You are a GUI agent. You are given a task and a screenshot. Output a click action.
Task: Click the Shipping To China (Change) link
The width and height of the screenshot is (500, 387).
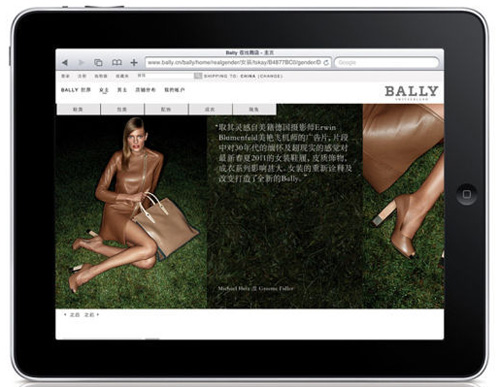pos(243,76)
